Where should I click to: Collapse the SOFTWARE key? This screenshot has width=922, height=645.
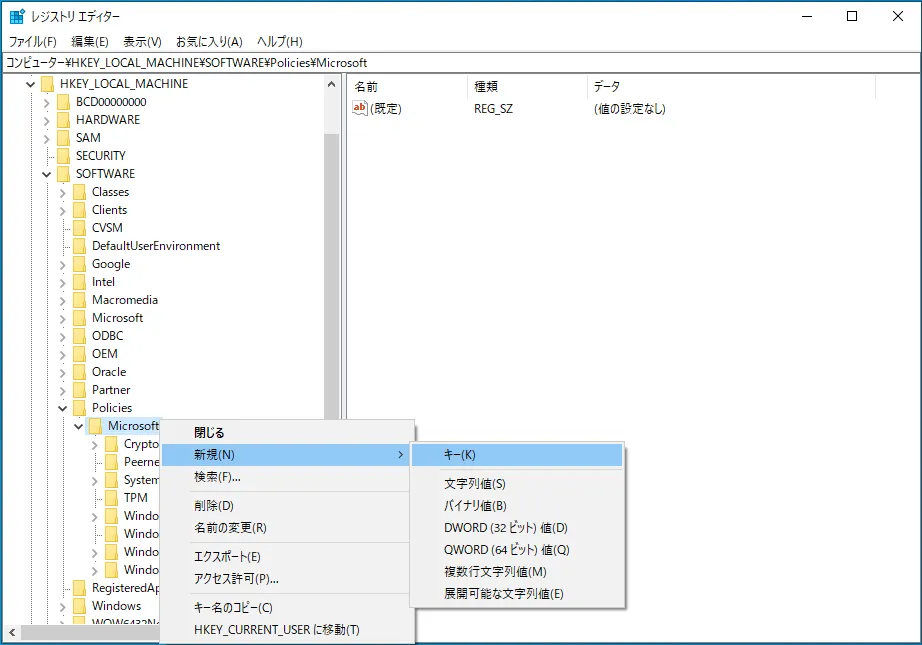click(46, 174)
